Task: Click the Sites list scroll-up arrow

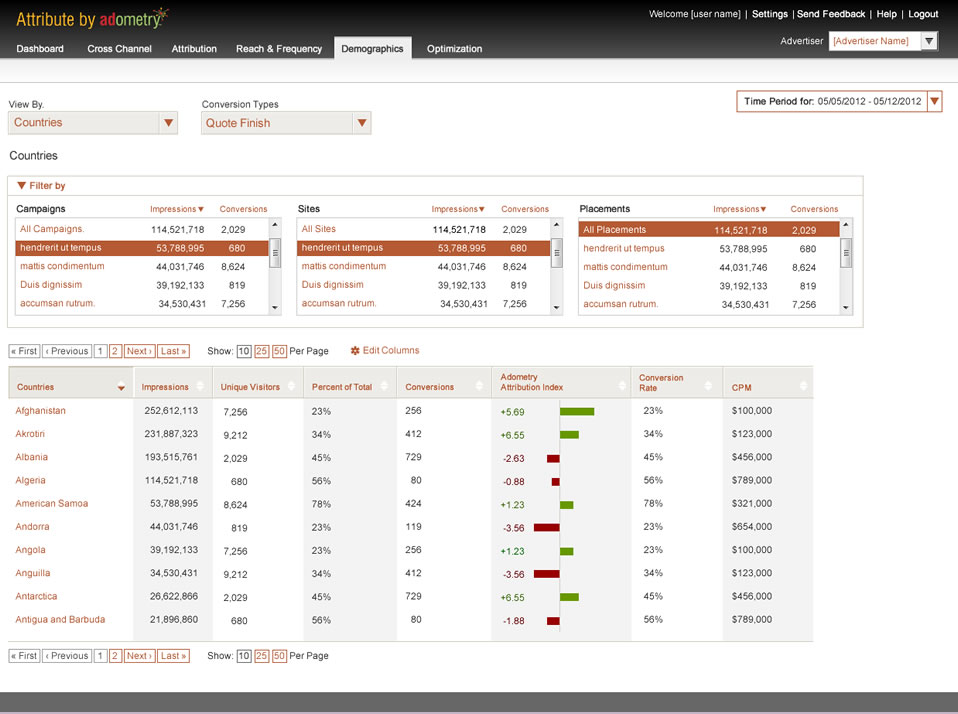Action: [557, 225]
